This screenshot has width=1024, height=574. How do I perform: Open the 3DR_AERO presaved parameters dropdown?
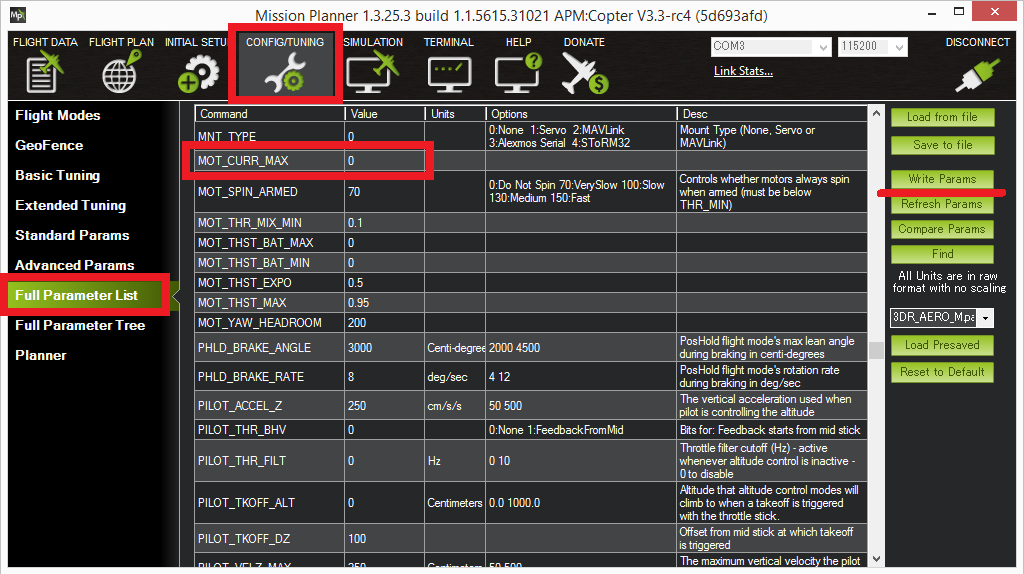986,317
